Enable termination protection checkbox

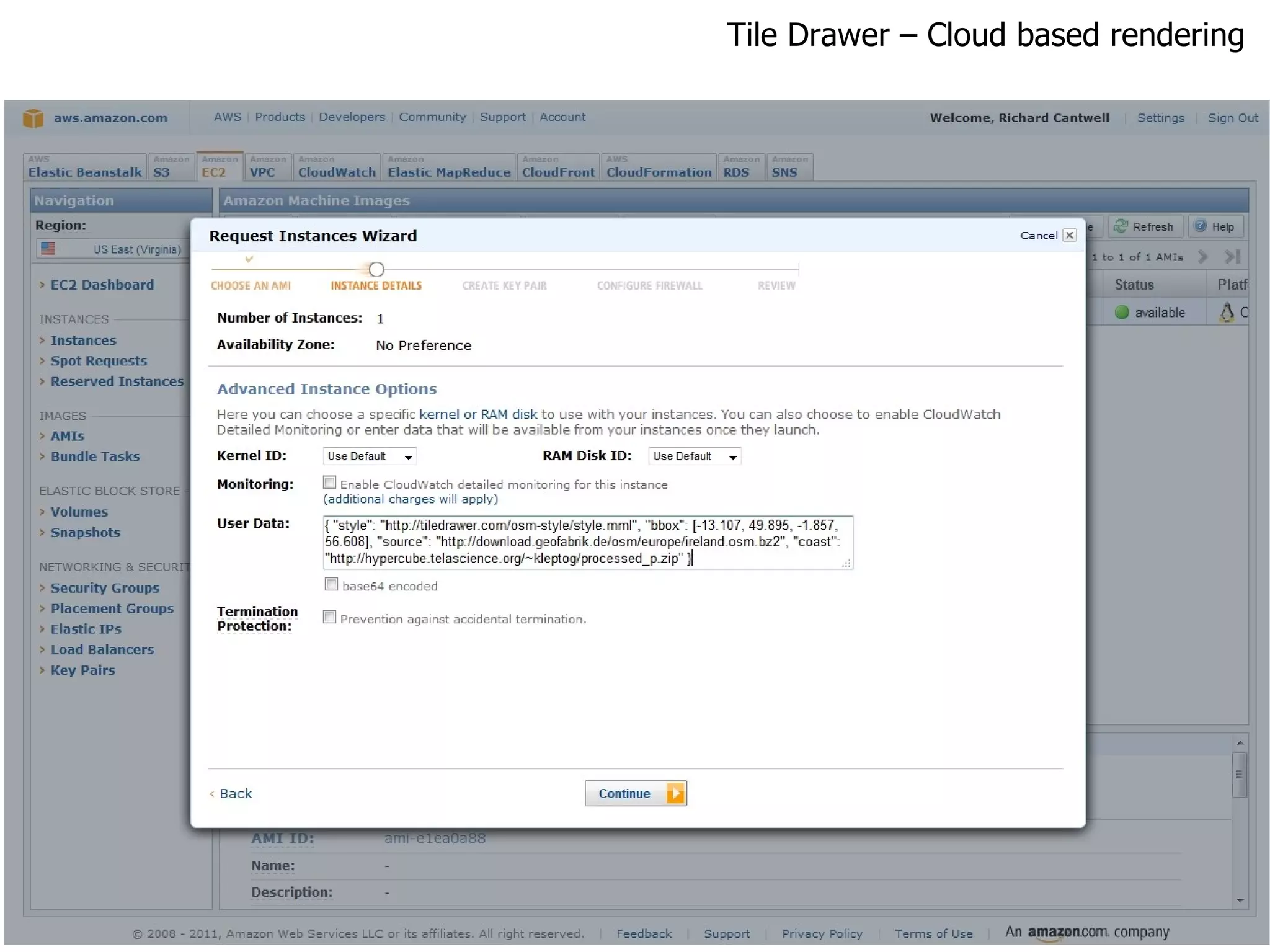[x=330, y=617]
